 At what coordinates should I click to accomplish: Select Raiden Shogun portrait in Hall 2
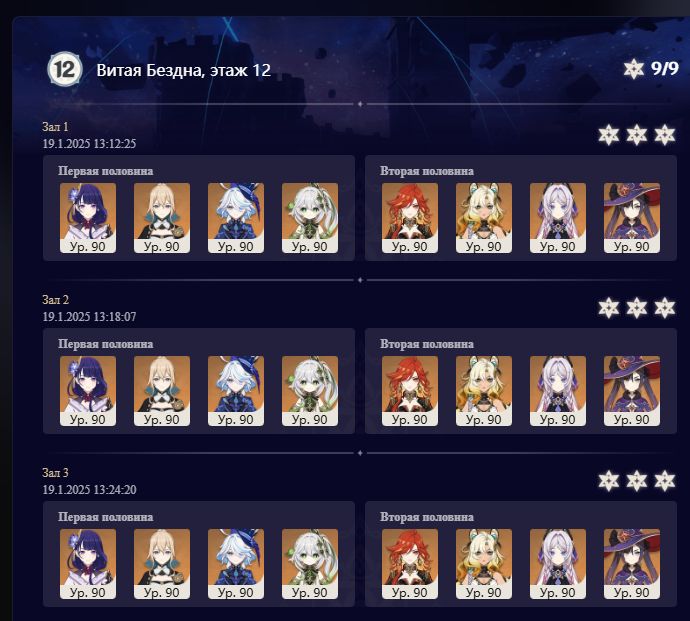point(88,391)
